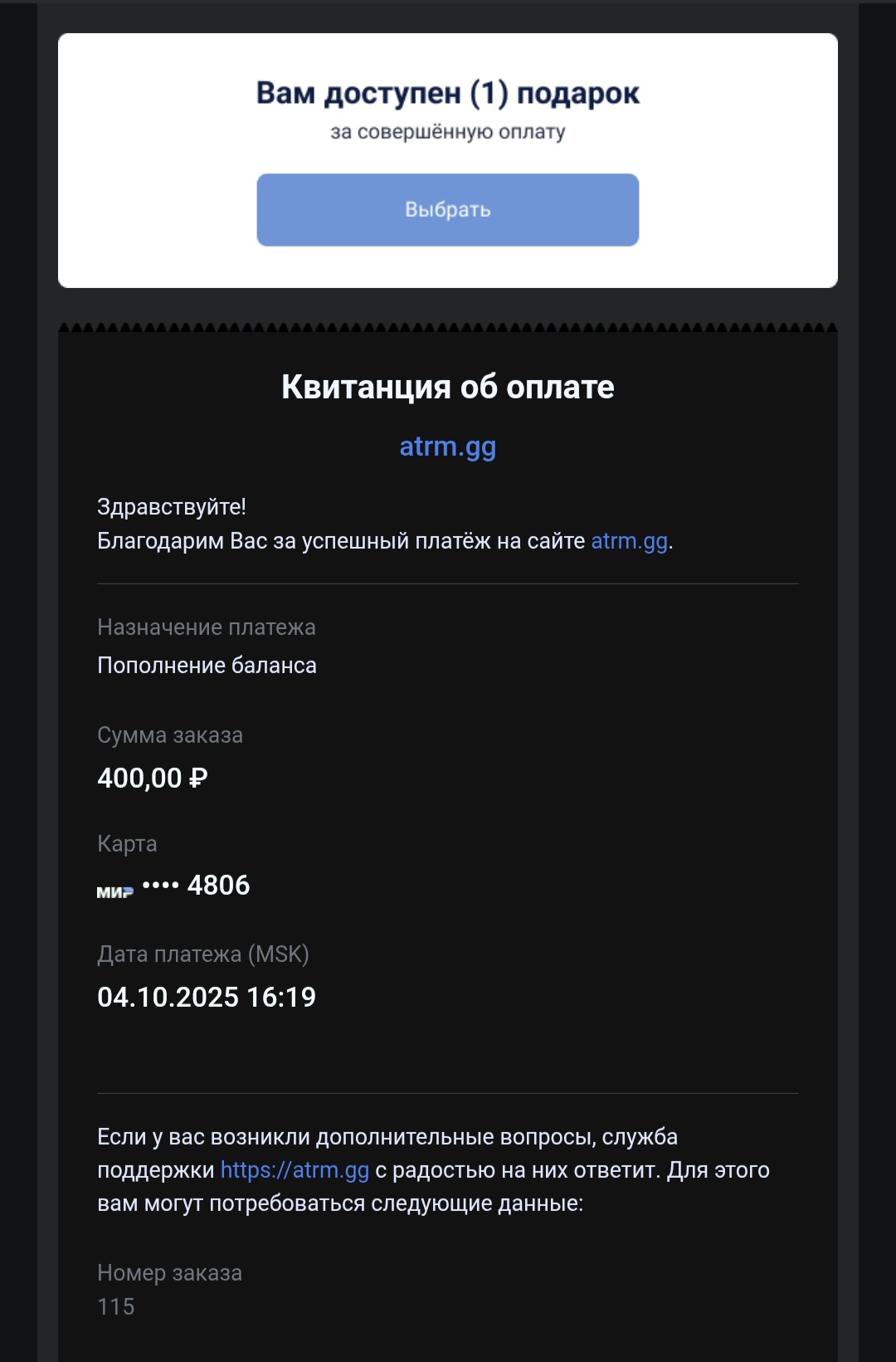Click the МИР card logo icon
Viewport: 896px width, 1362px height.
pyautogui.click(x=114, y=892)
